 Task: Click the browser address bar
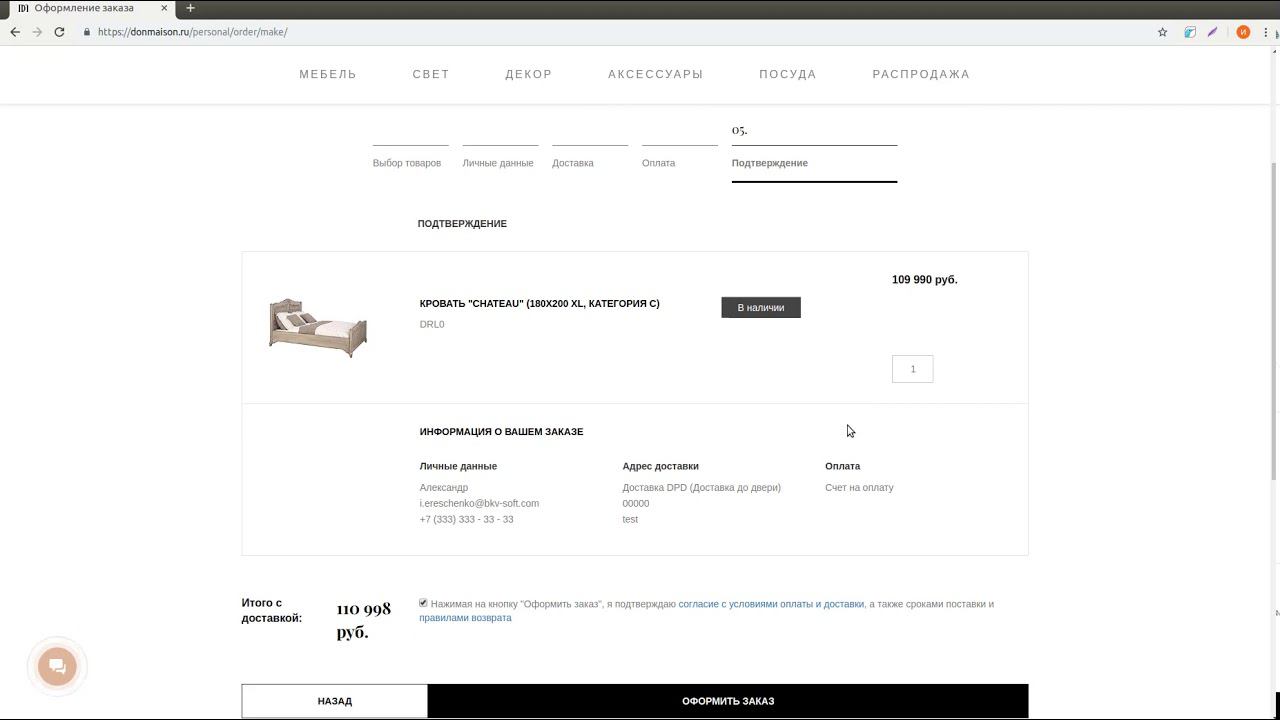(x=620, y=32)
